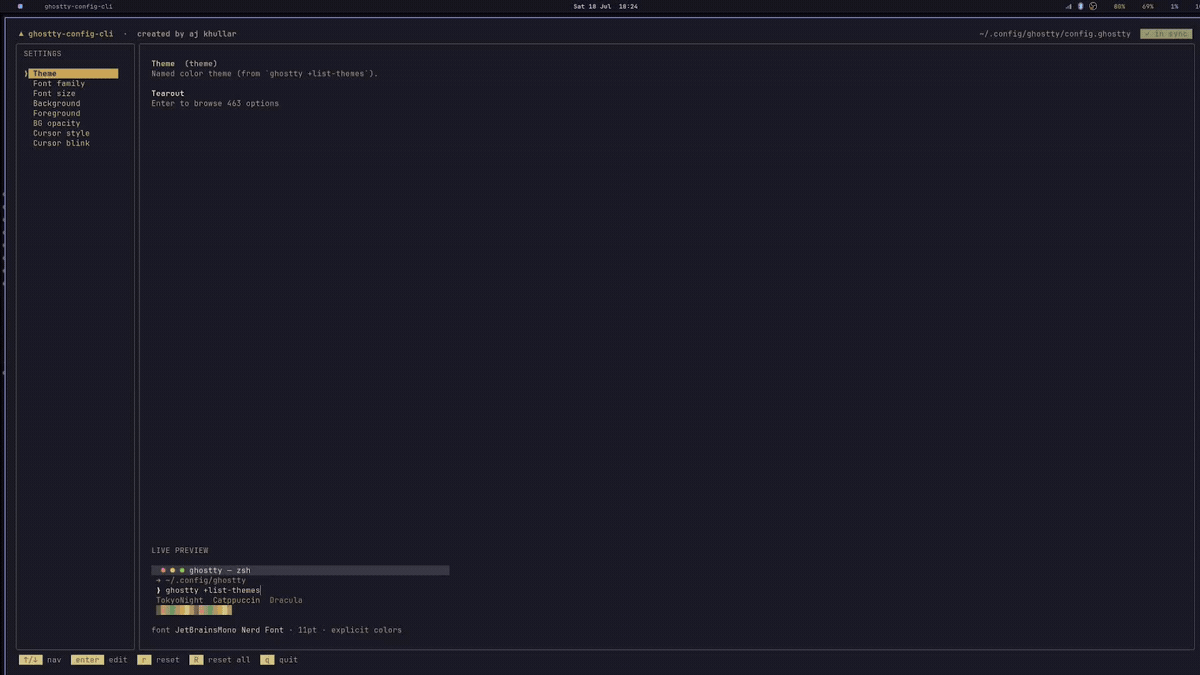This screenshot has height=675, width=1200.
Task: Select the Font family setting
Action: click(x=59, y=84)
